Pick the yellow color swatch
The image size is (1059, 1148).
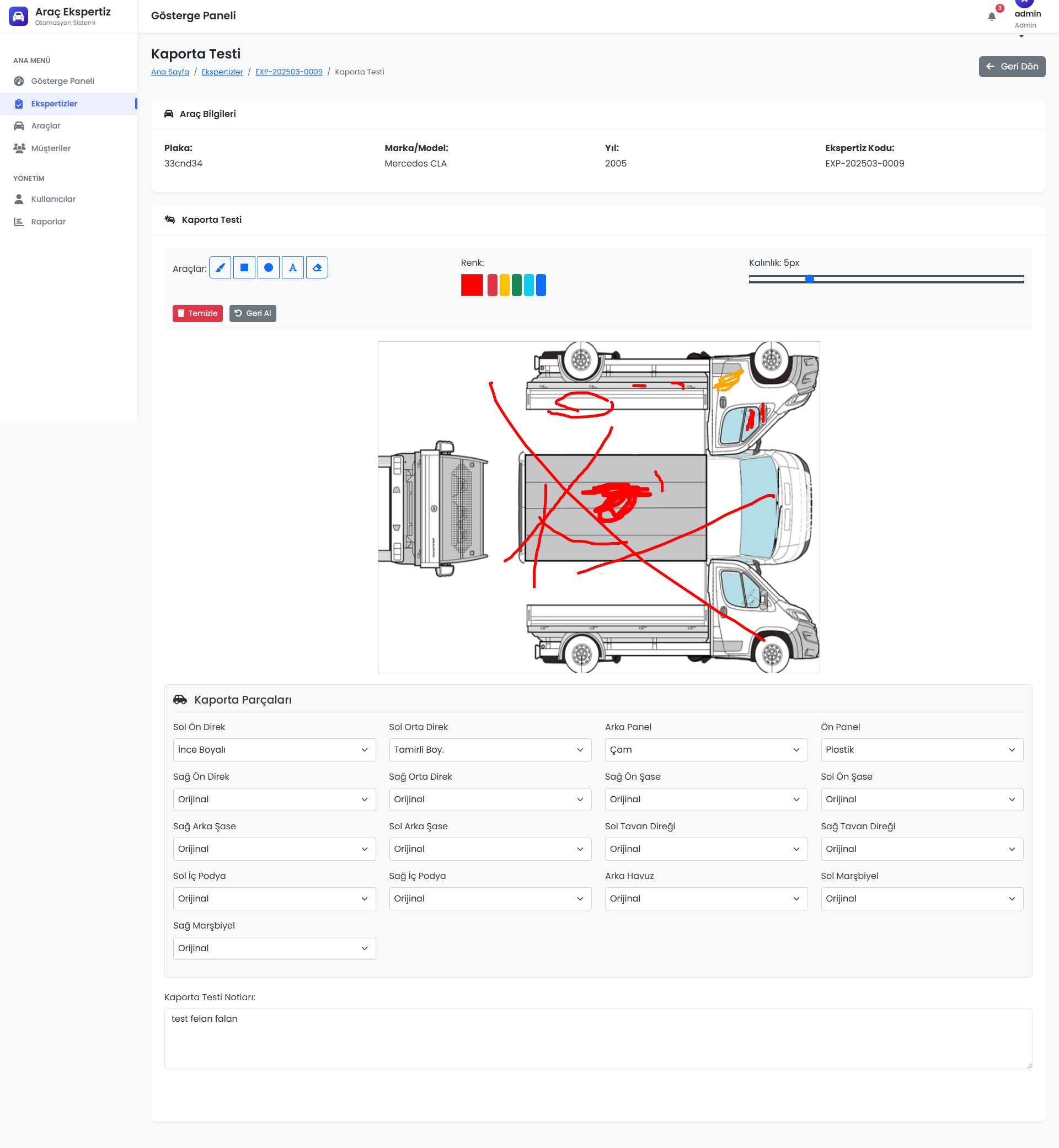click(x=504, y=285)
